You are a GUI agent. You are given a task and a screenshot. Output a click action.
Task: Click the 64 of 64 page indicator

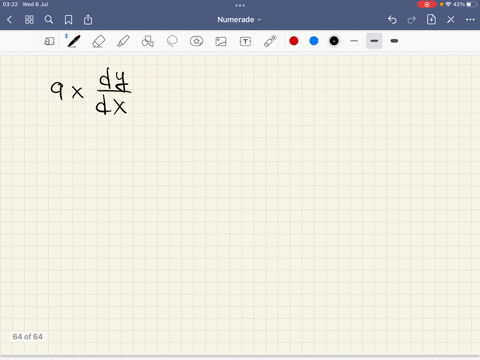pos(28,337)
